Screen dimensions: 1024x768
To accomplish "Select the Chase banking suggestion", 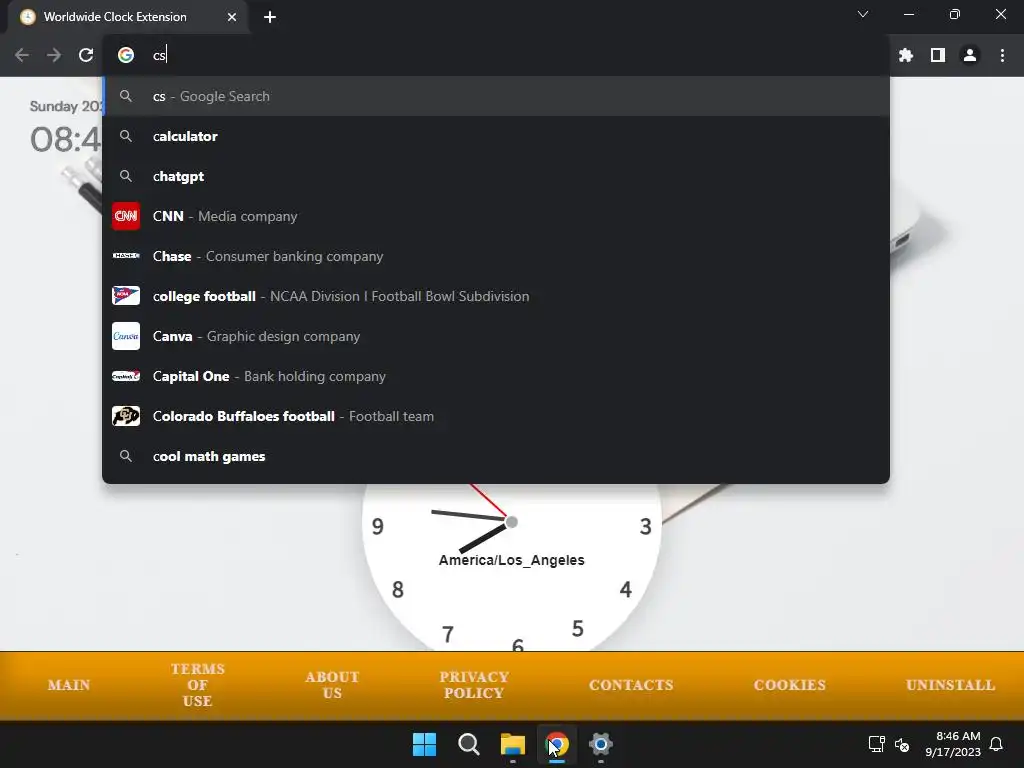I will [496, 256].
